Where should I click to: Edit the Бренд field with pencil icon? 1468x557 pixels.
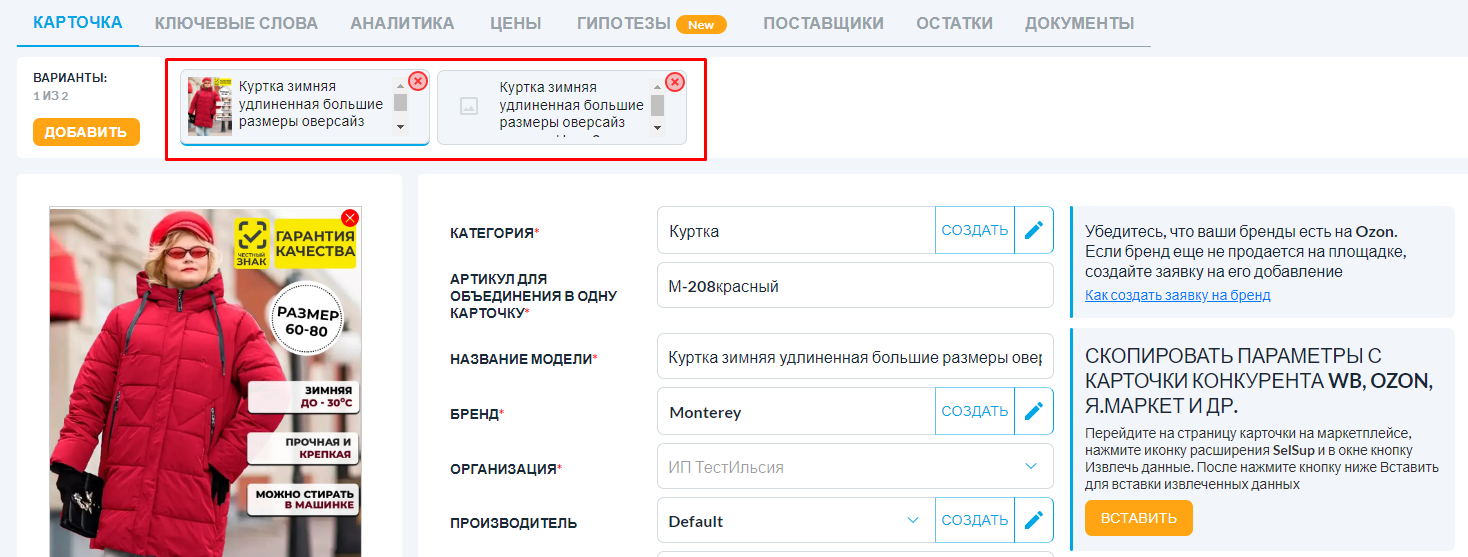[1034, 411]
